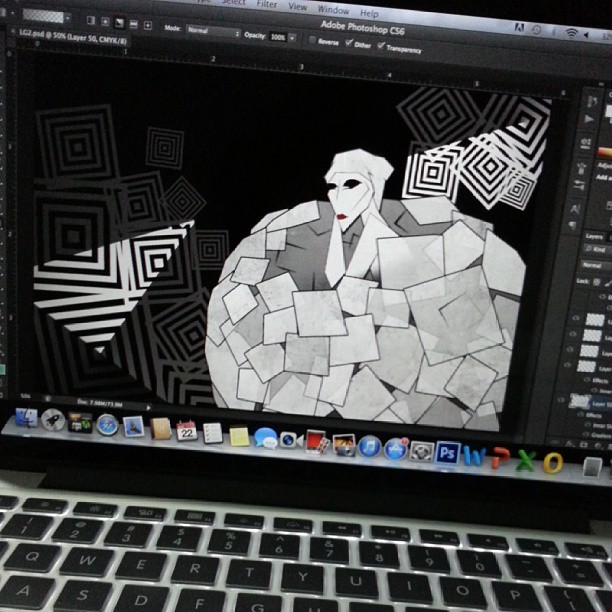Click the Add layer mask icon

click(x=584, y=445)
